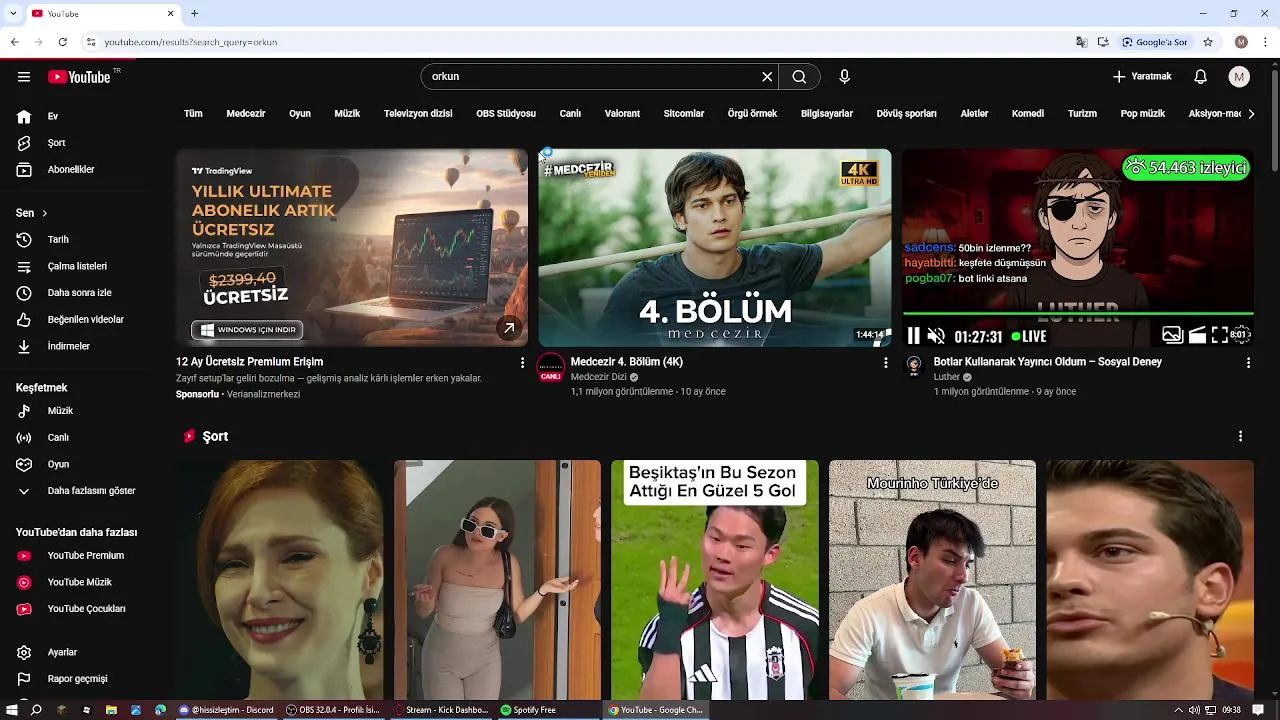Select the Valorant filter chip
Image resolution: width=1280 pixels, height=720 pixels.
pos(622,114)
